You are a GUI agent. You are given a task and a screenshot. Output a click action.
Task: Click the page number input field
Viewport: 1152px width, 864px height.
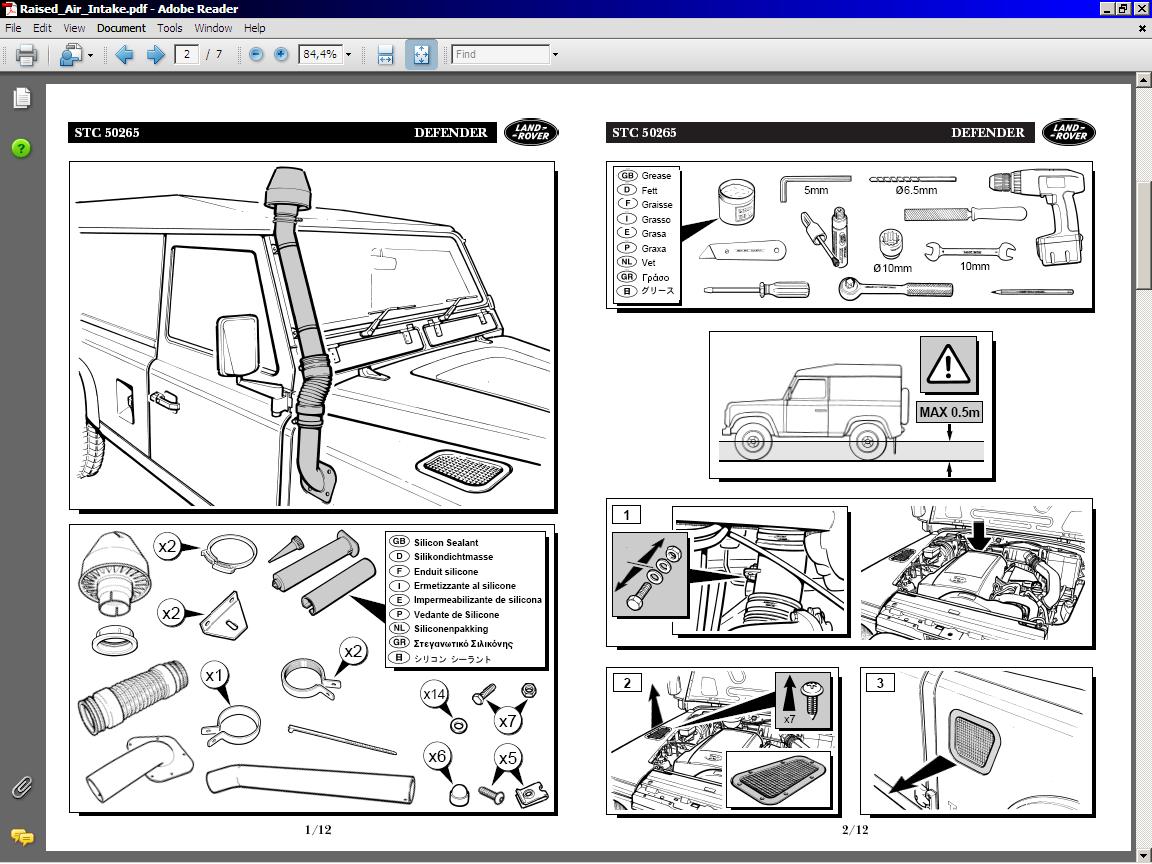tap(186, 55)
